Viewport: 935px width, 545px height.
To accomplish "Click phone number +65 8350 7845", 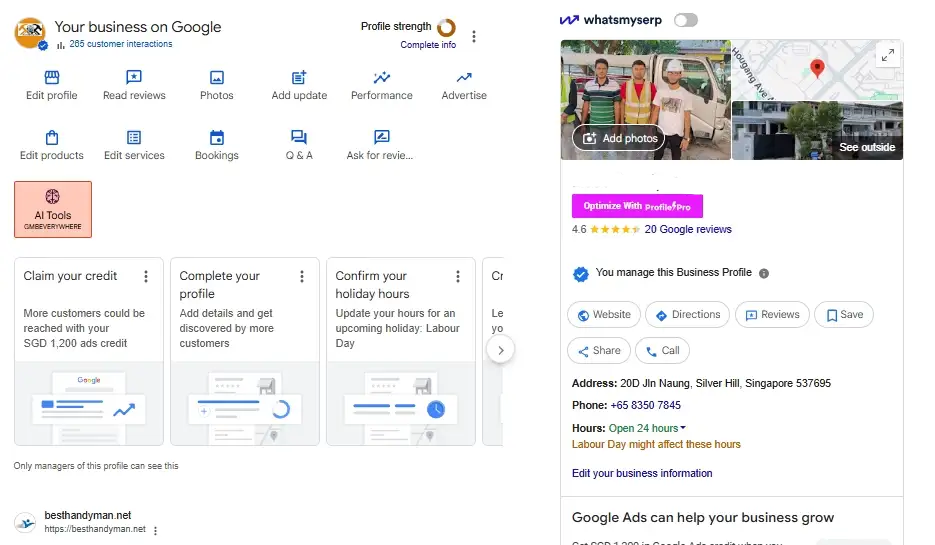I will click(645, 405).
